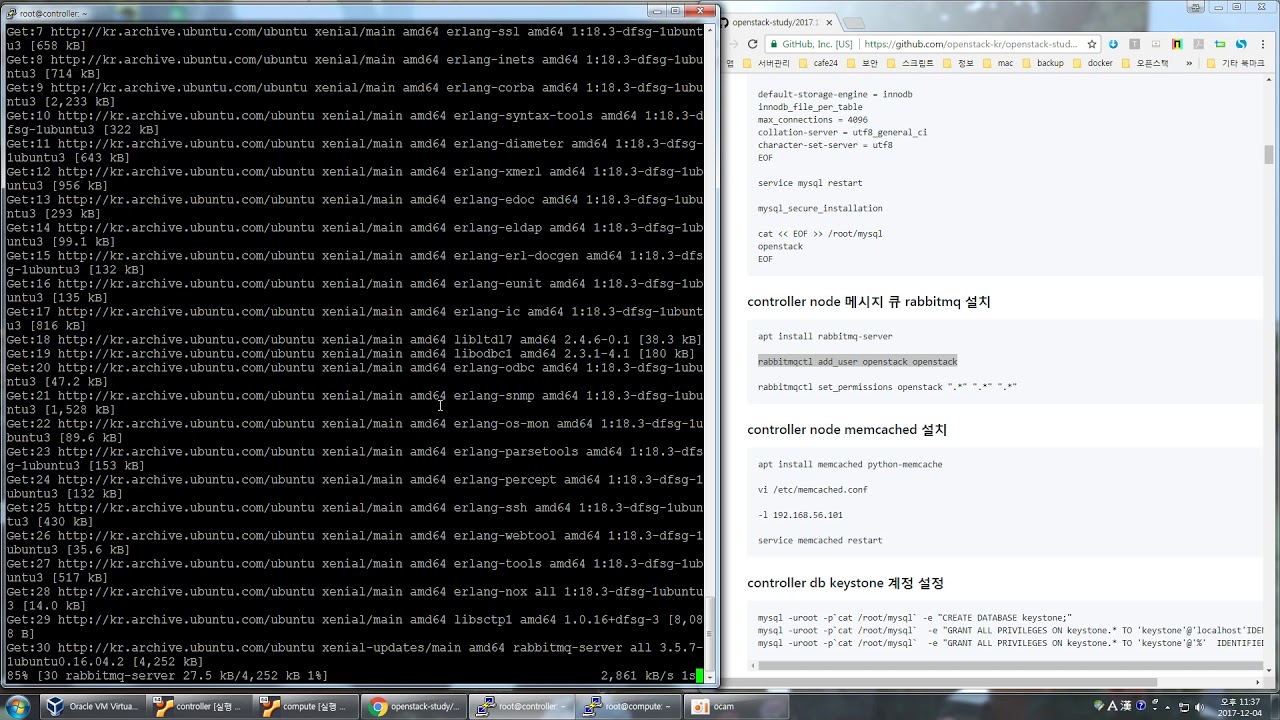Click the 'max_connections = 4096' line

(812, 119)
